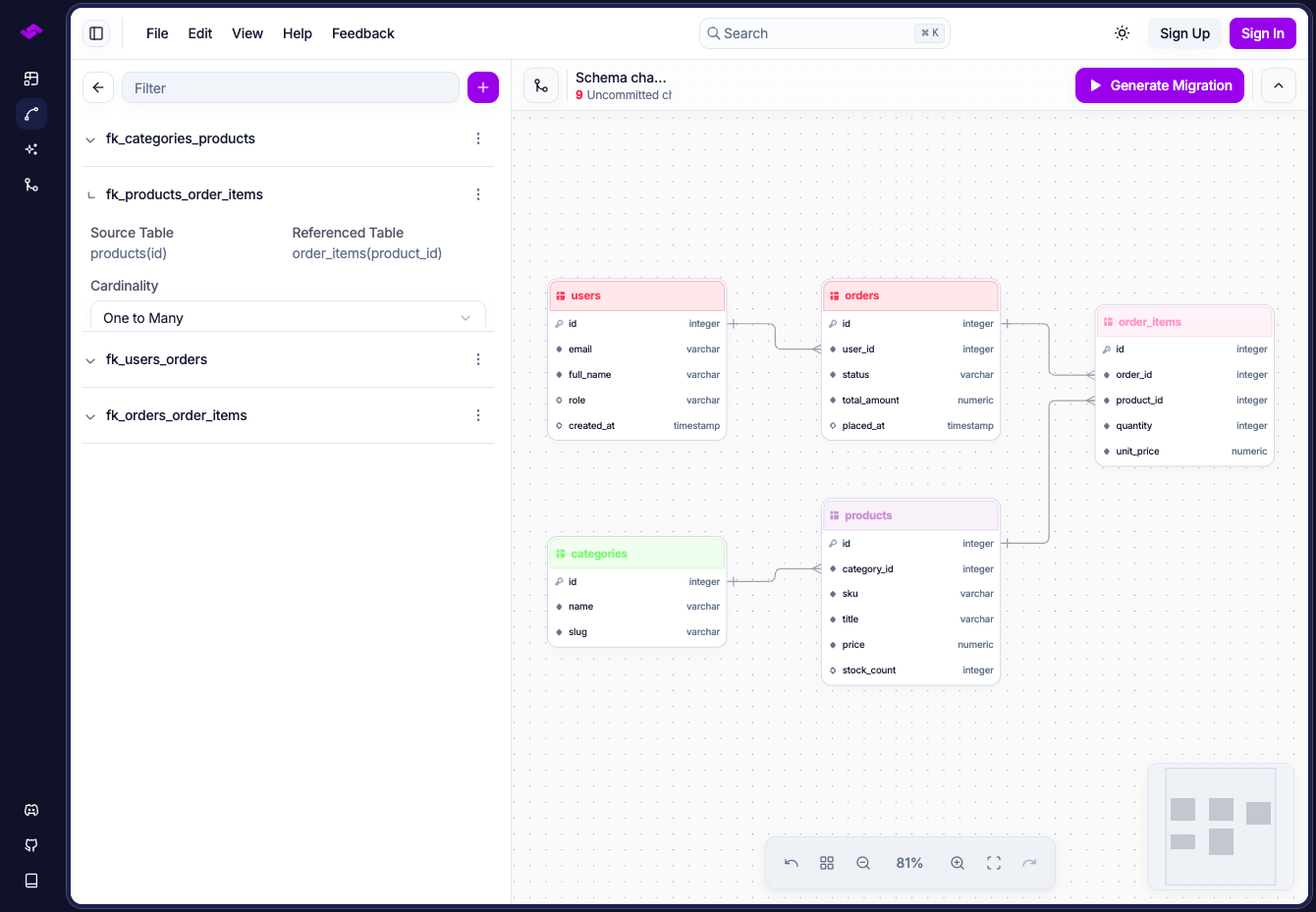1316x912 pixels.
Task: Open the File menu
Action: pyautogui.click(x=157, y=33)
